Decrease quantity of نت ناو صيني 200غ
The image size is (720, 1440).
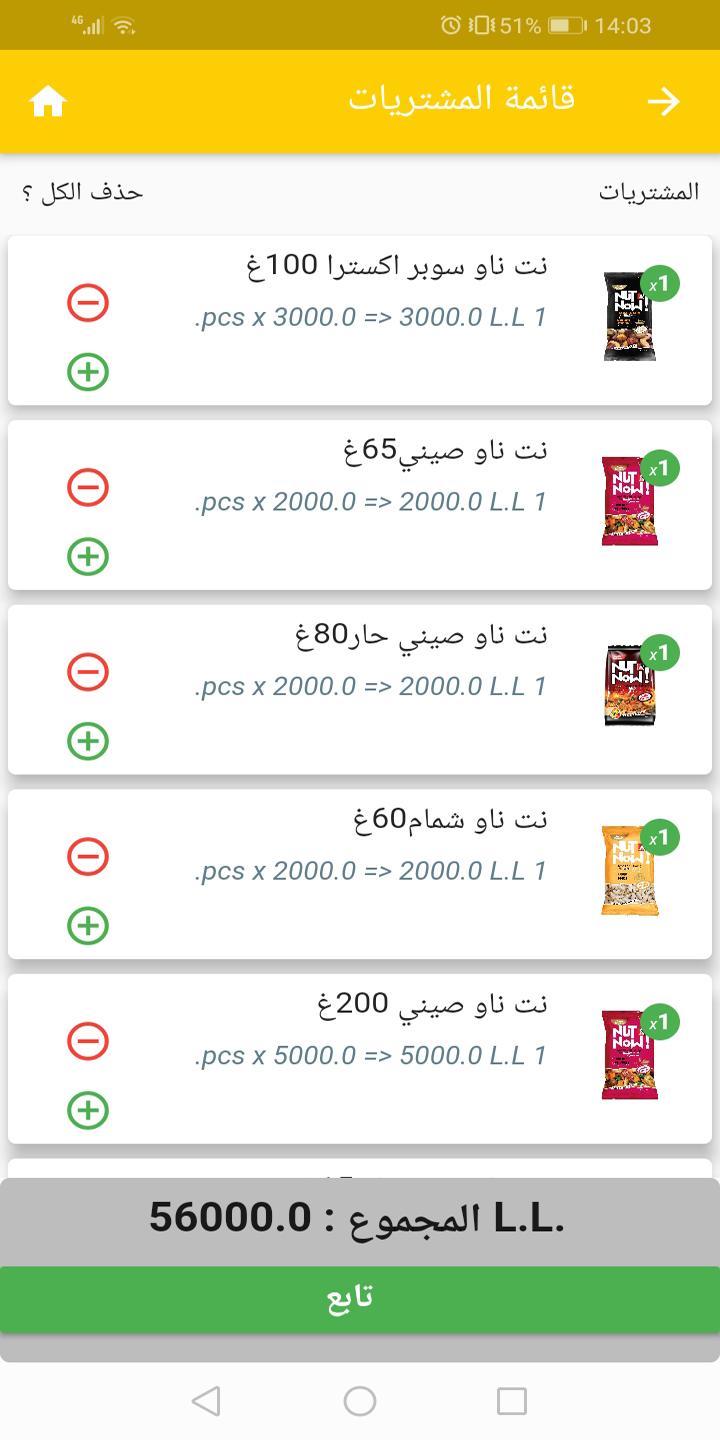pyautogui.click(x=88, y=1041)
